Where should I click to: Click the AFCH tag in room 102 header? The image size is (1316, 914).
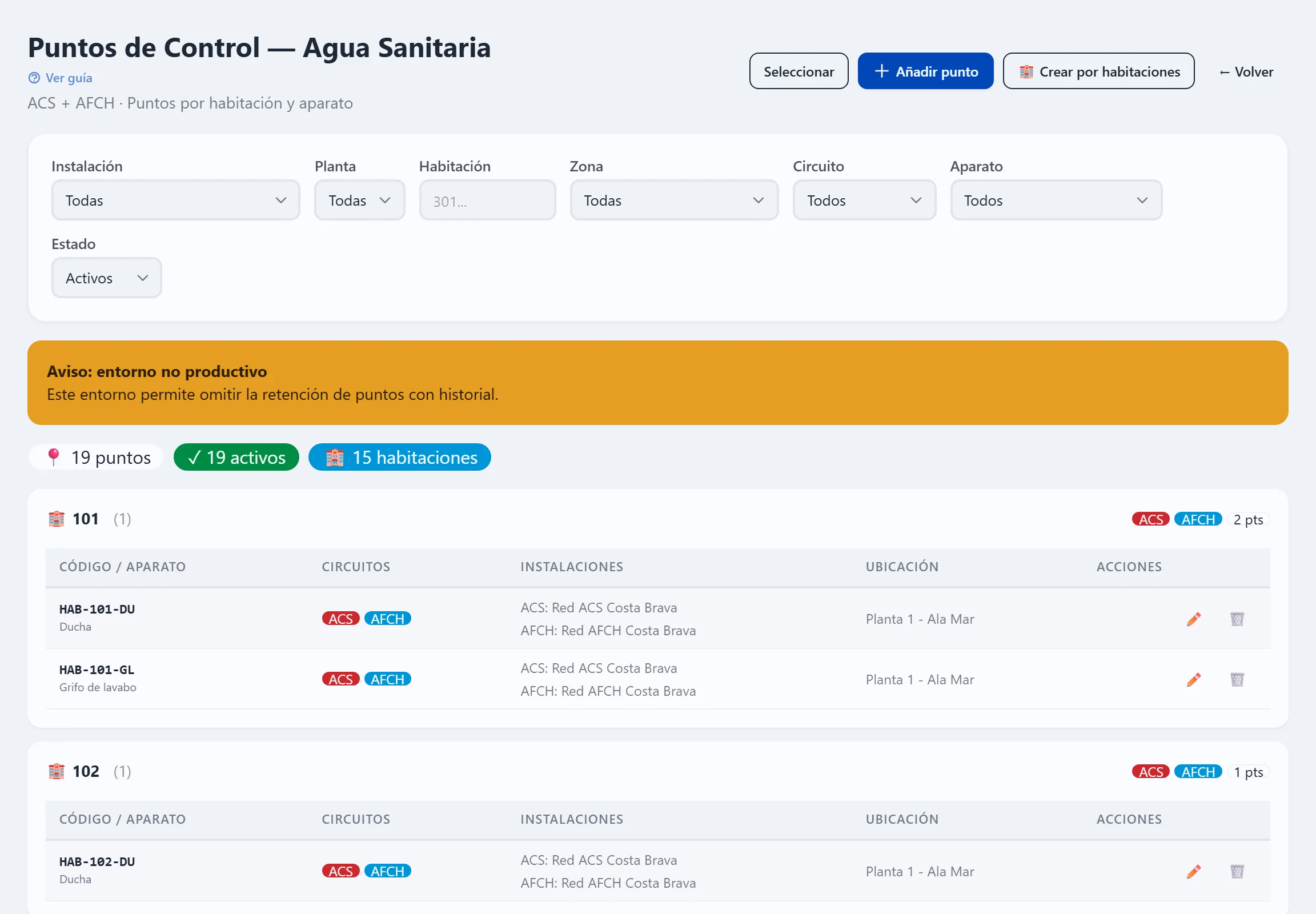click(x=1198, y=772)
